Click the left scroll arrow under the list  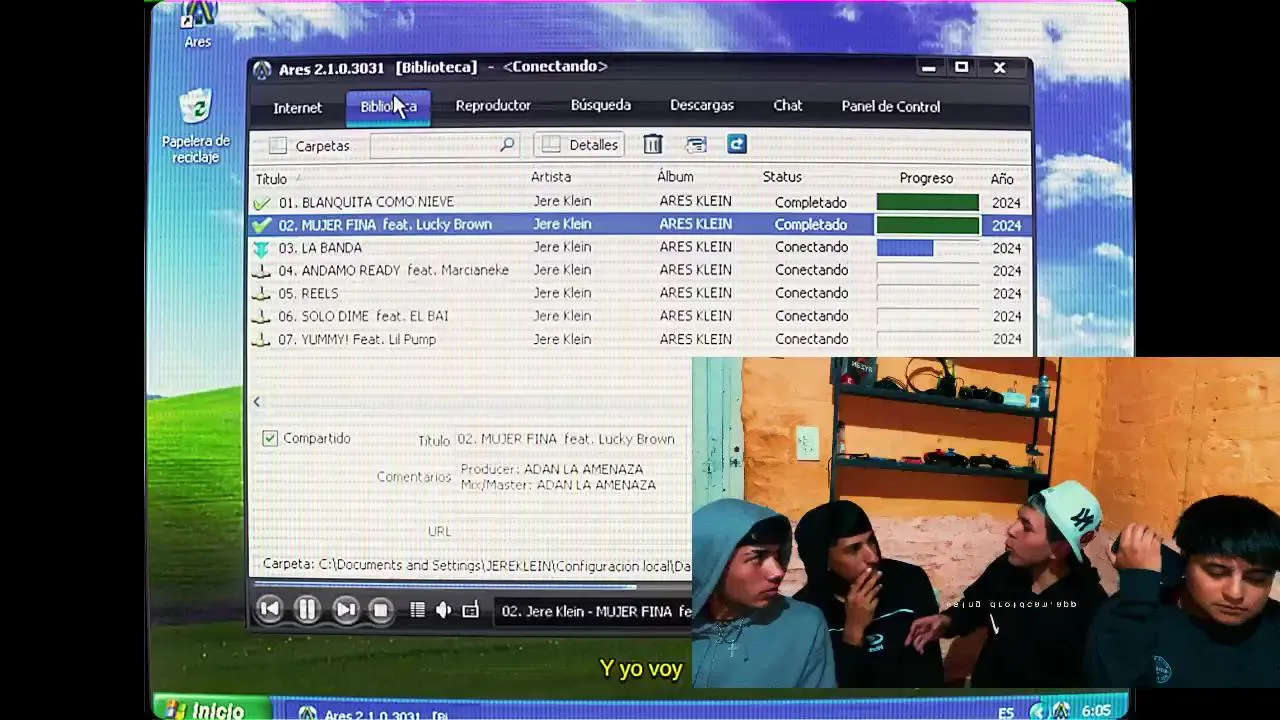point(257,402)
